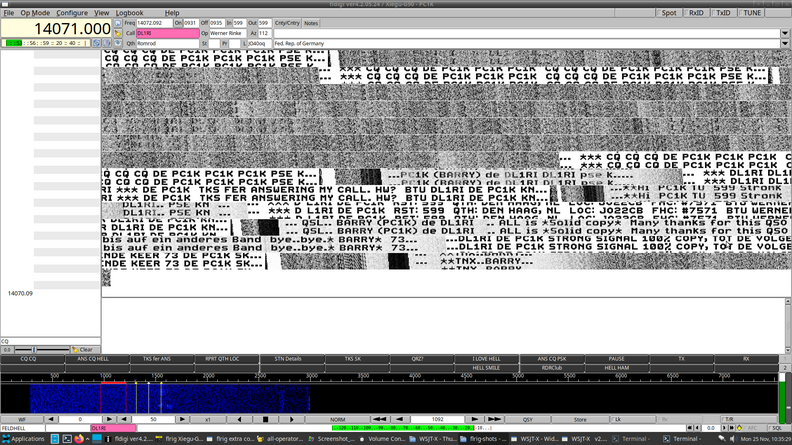Image resolution: width=792 pixels, height=445 pixels.
Task: Click the QSY button
Action: (x=527, y=419)
